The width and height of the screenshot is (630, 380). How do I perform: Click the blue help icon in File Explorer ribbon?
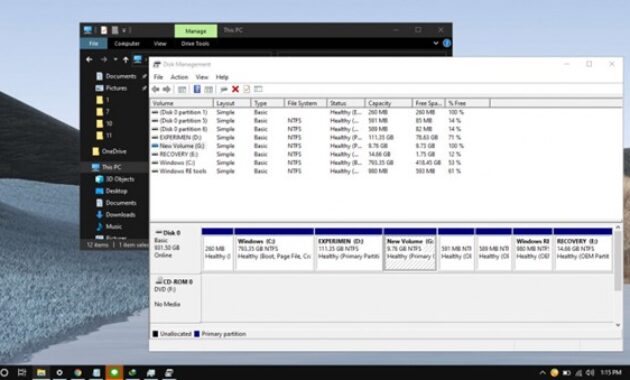[x=447, y=43]
